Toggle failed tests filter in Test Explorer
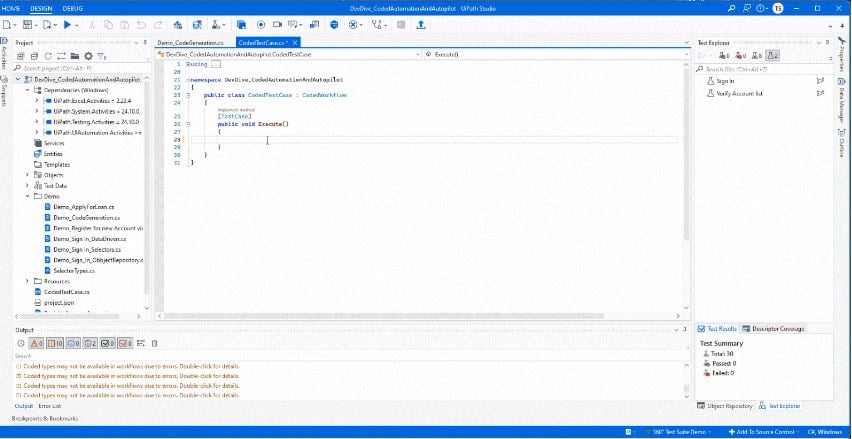This screenshot has height=439, width=852. click(741, 55)
